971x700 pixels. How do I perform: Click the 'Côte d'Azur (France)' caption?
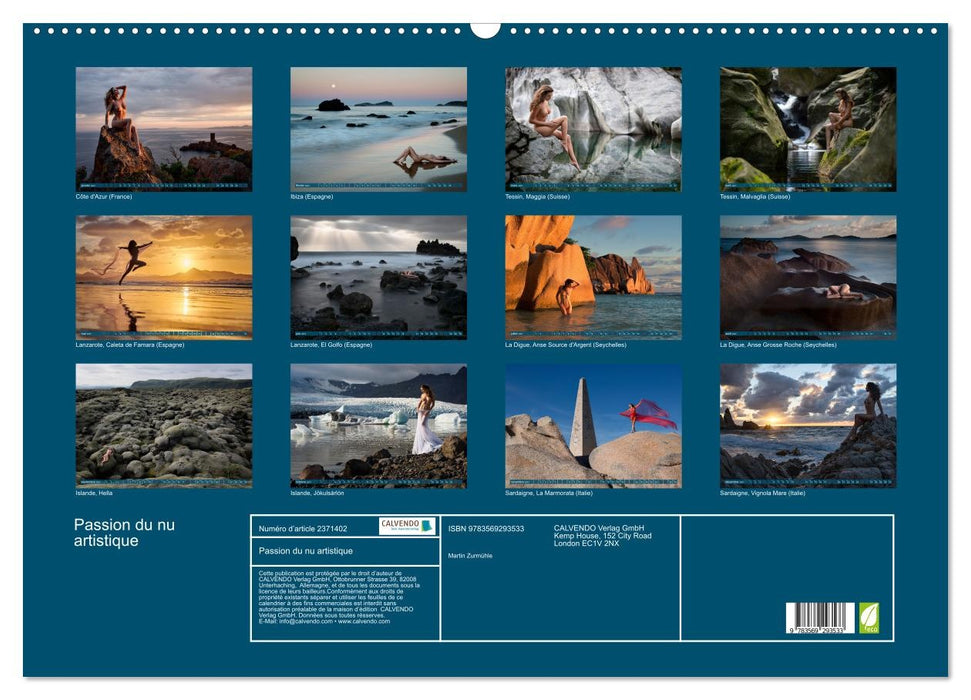pos(104,196)
